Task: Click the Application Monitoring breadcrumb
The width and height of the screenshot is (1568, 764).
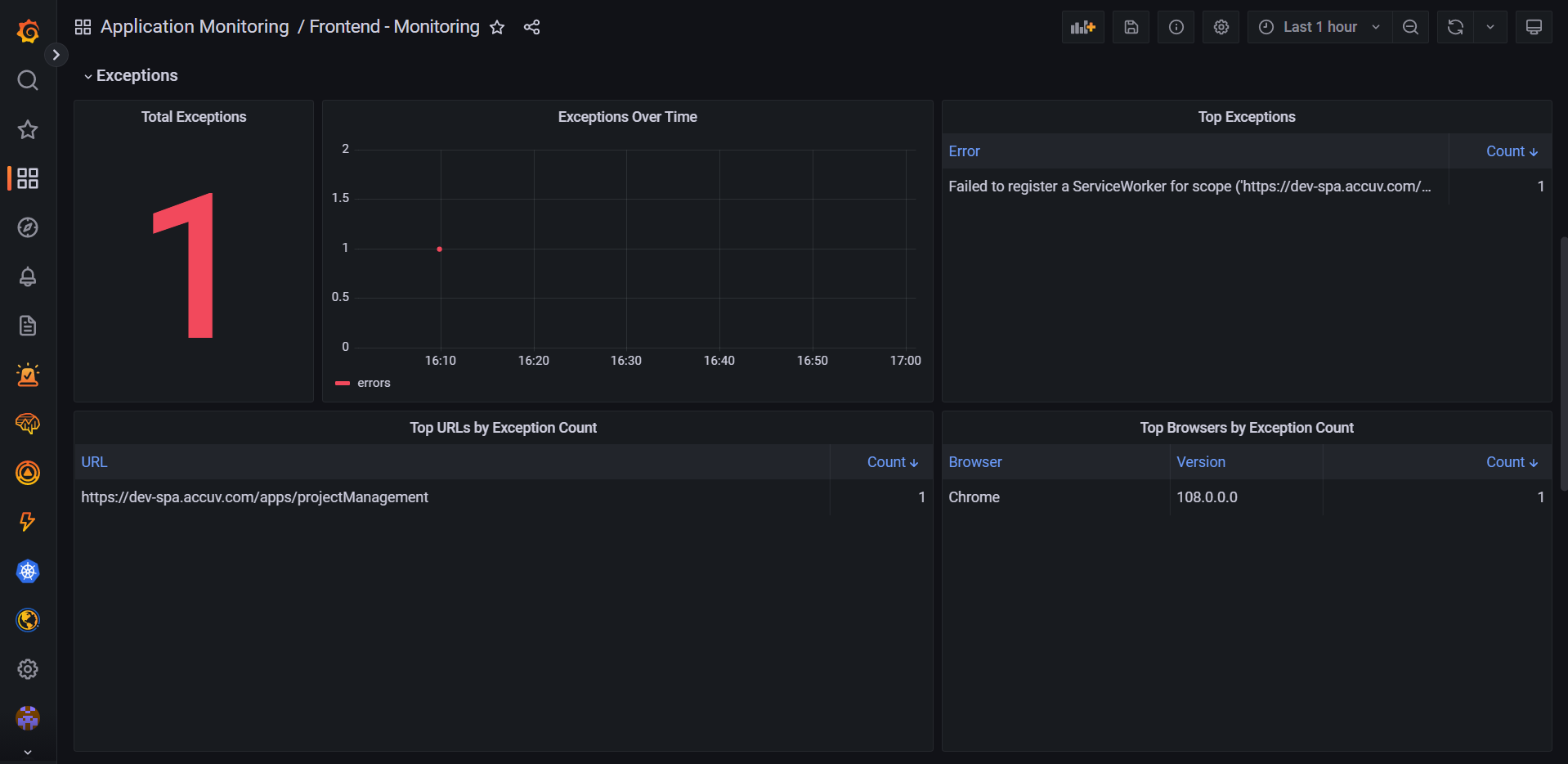Action: click(195, 27)
